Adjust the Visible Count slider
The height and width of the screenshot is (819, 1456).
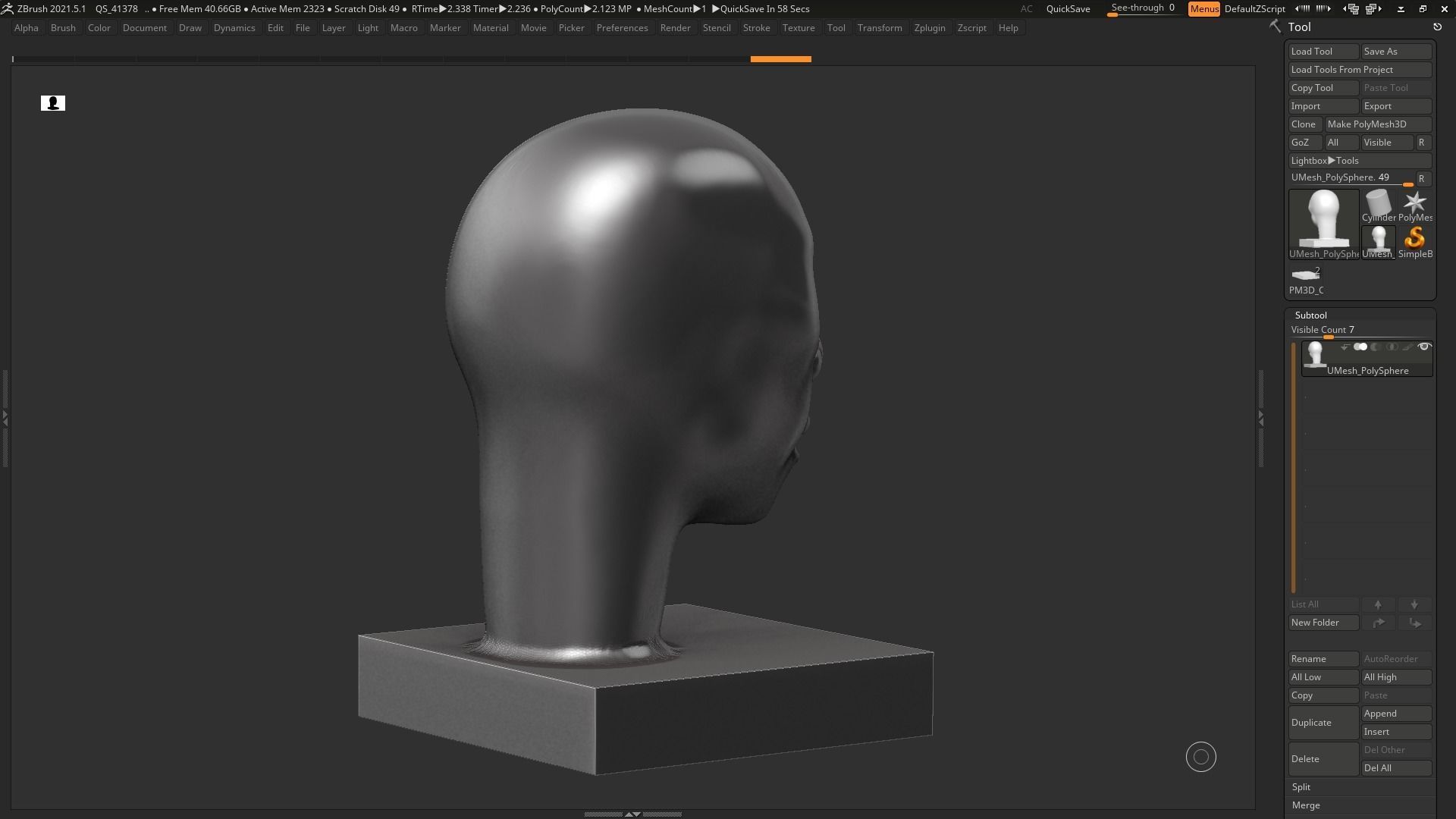click(1360, 331)
